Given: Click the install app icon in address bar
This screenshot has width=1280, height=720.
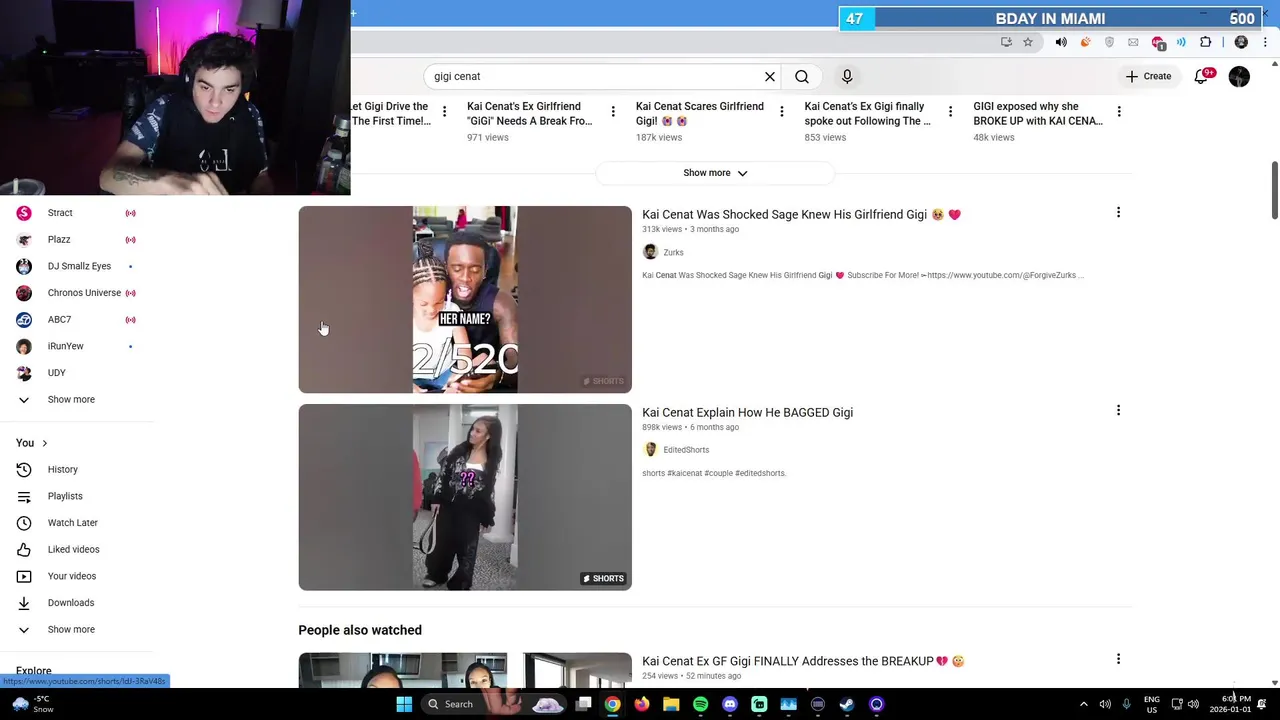Looking at the screenshot, I should pyautogui.click(x=1006, y=42).
